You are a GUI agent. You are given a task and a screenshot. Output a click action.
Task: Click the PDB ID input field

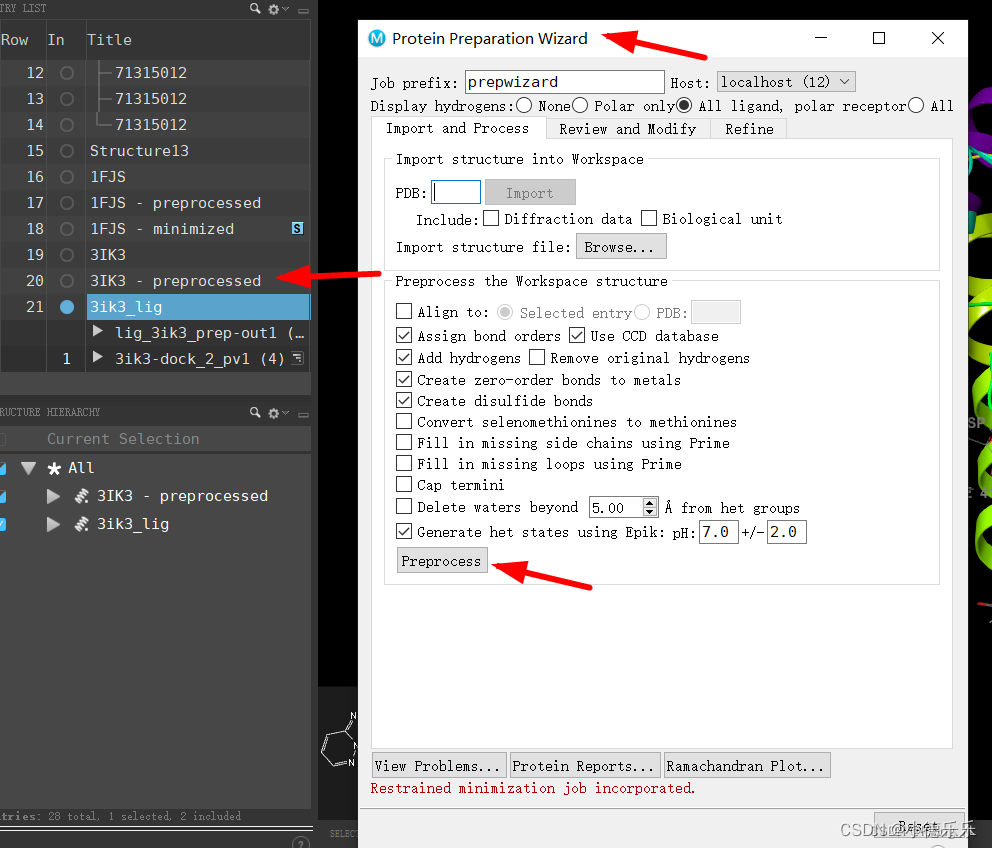456,192
